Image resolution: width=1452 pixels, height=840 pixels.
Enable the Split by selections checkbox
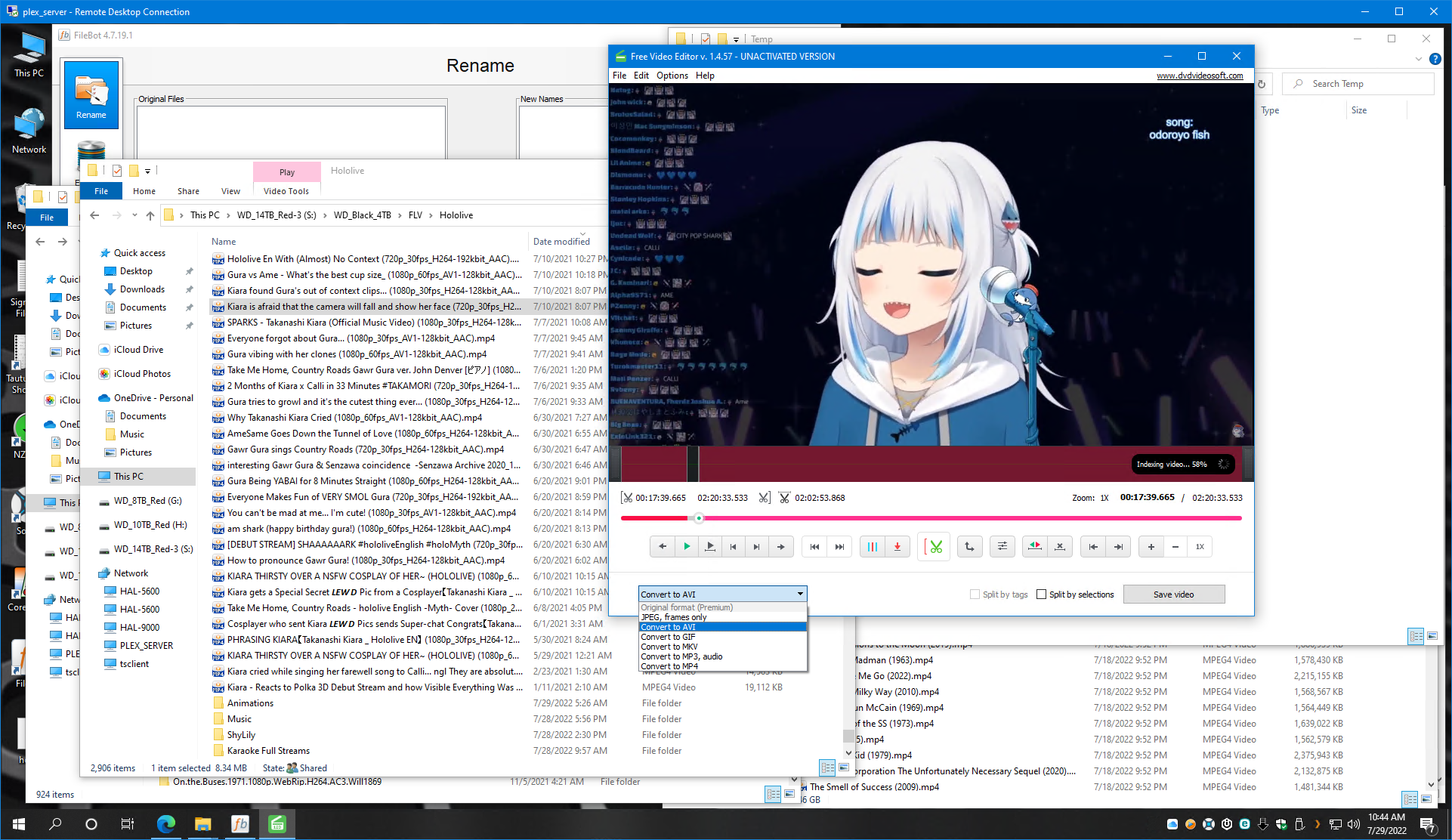point(1042,594)
